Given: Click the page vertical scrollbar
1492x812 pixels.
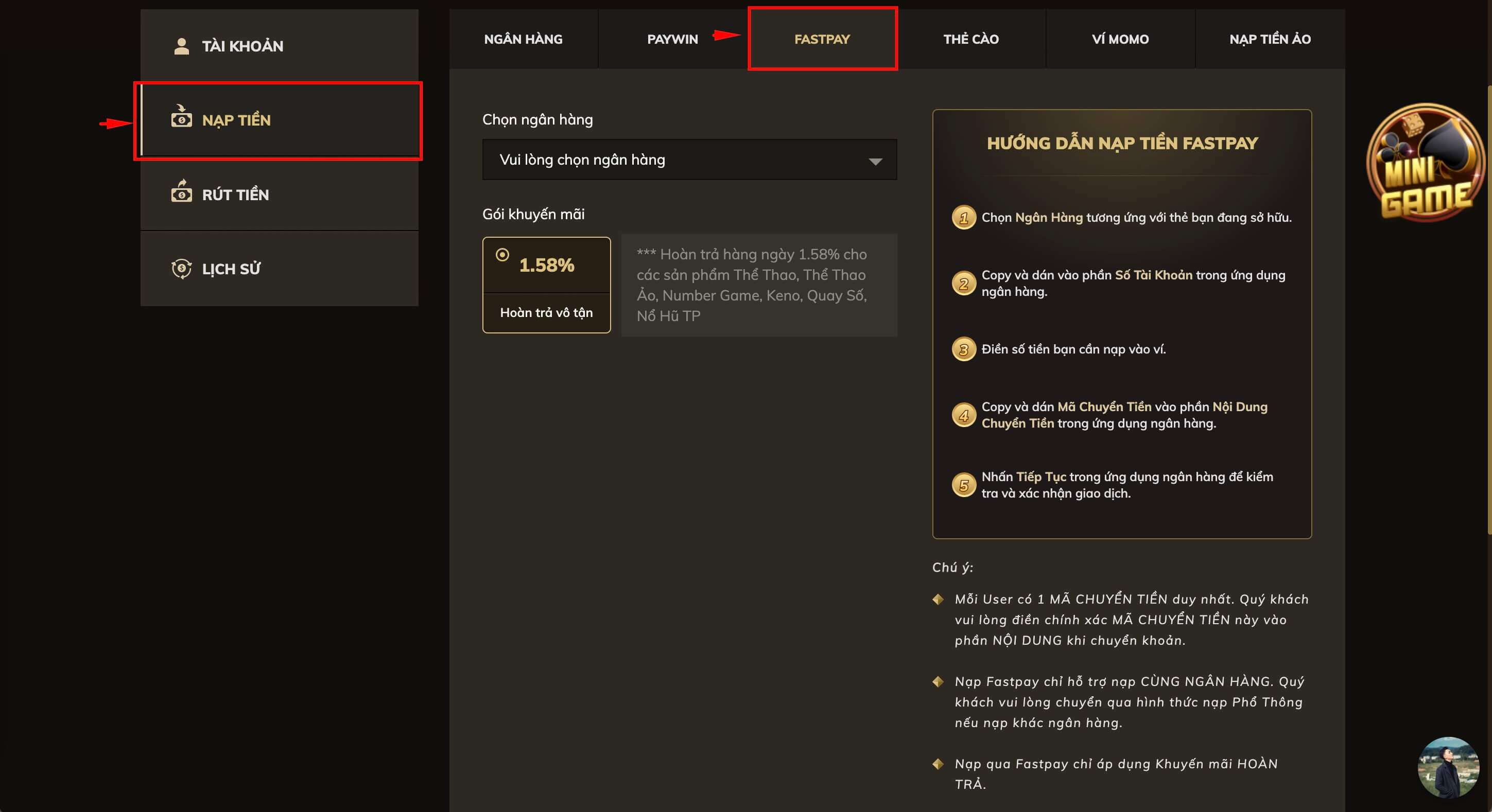Looking at the screenshot, I should point(1490,310).
